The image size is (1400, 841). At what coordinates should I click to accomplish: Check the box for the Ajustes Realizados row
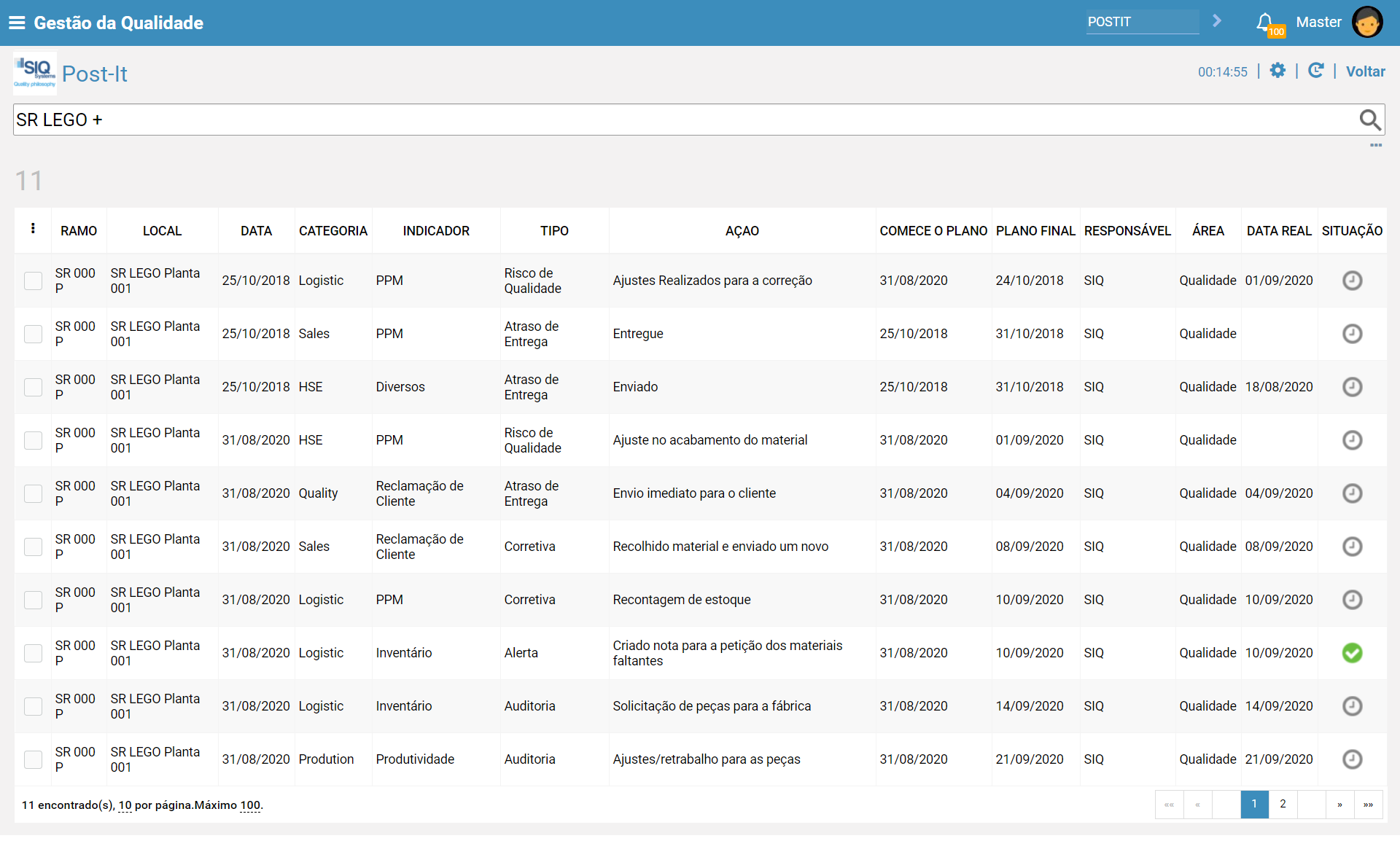33,281
